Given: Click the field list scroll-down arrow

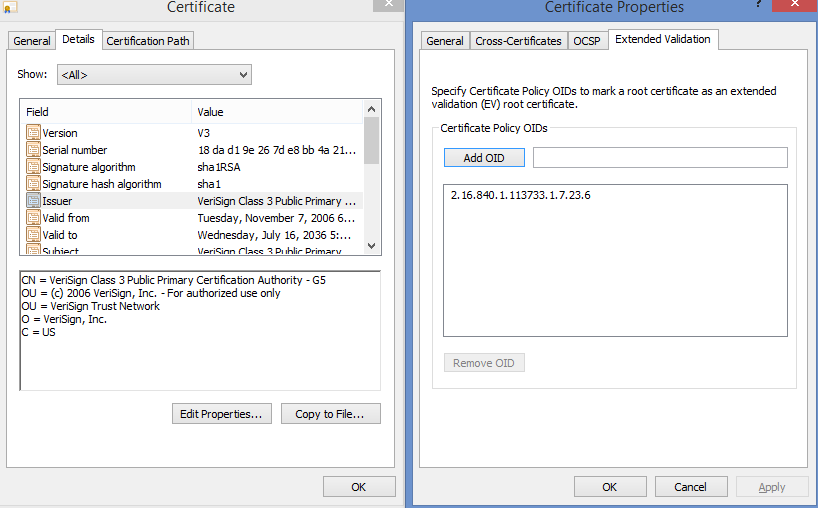Looking at the screenshot, I should coord(371,246).
